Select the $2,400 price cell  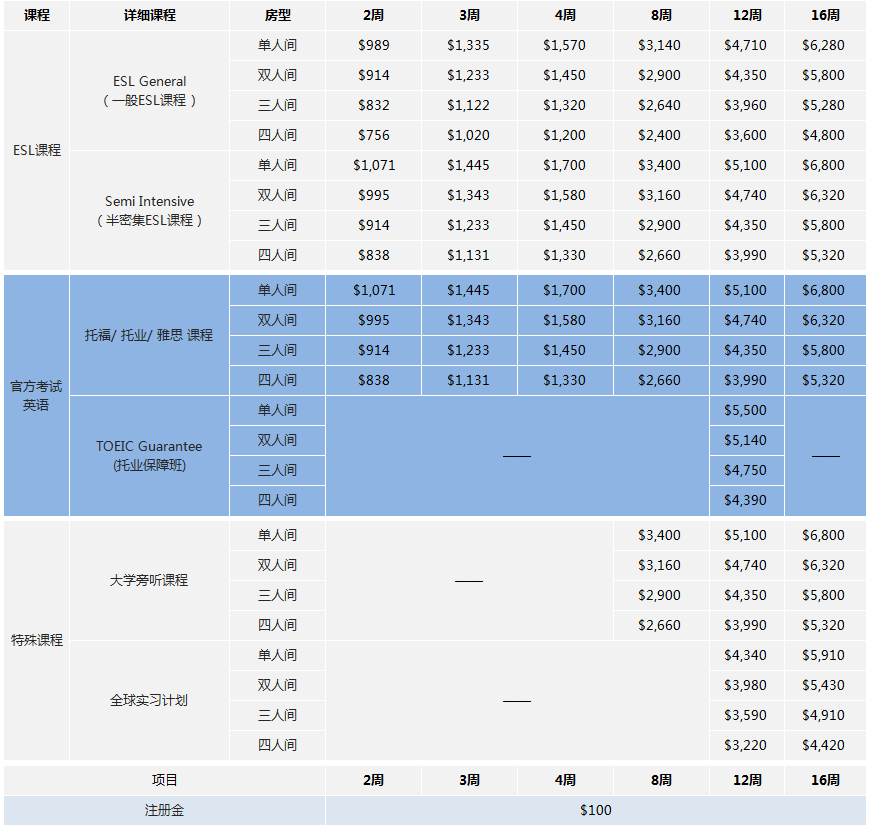[x=660, y=135]
